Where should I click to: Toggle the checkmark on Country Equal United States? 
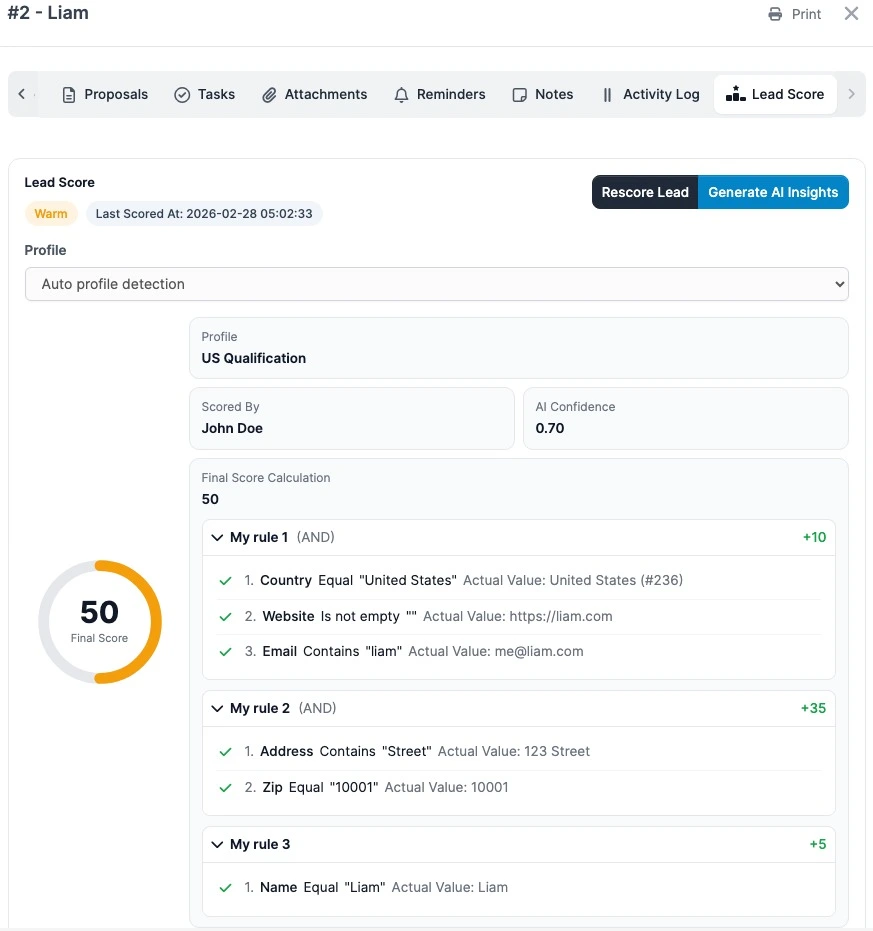tap(225, 581)
